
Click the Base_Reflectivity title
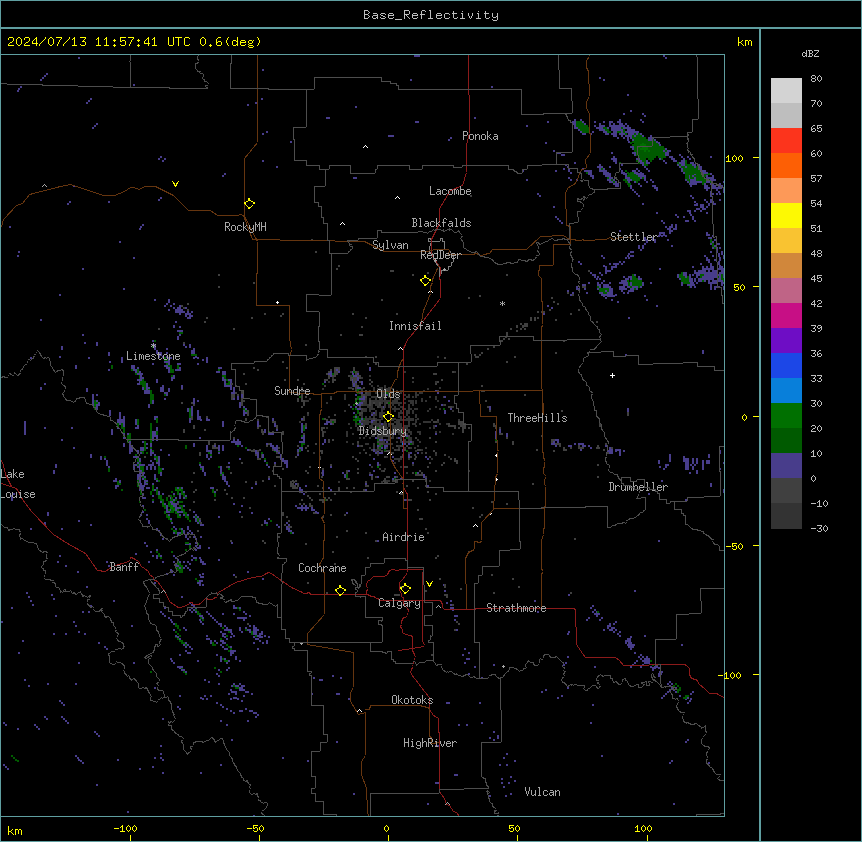431,15
